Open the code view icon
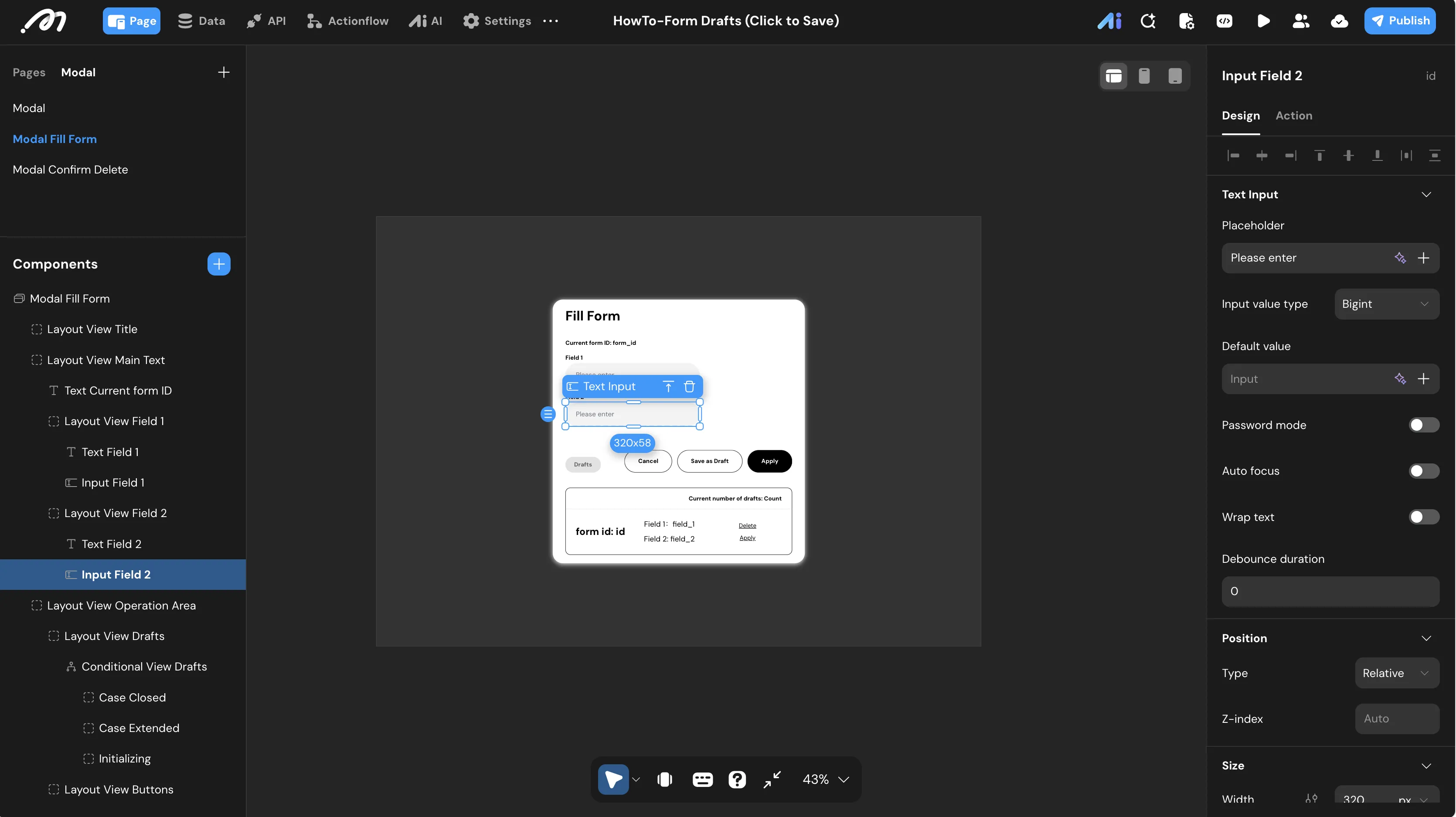 [x=1224, y=21]
